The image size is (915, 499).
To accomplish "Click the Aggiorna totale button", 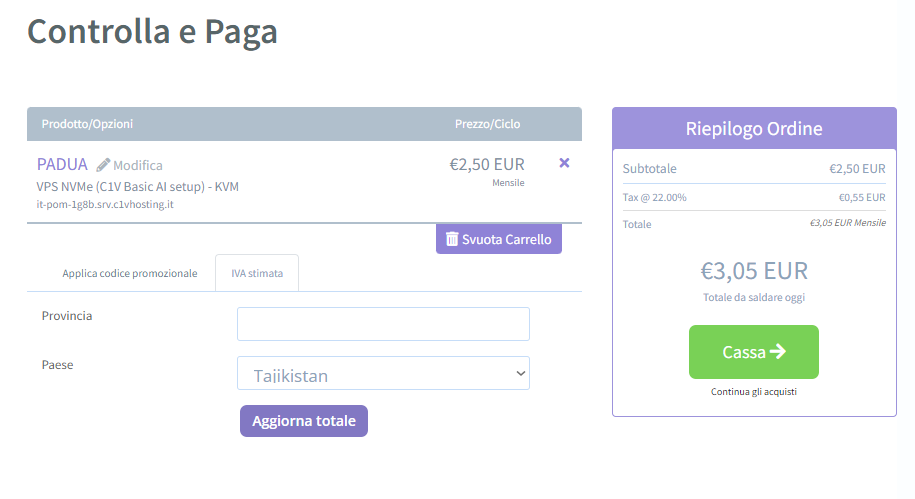I will click(304, 421).
